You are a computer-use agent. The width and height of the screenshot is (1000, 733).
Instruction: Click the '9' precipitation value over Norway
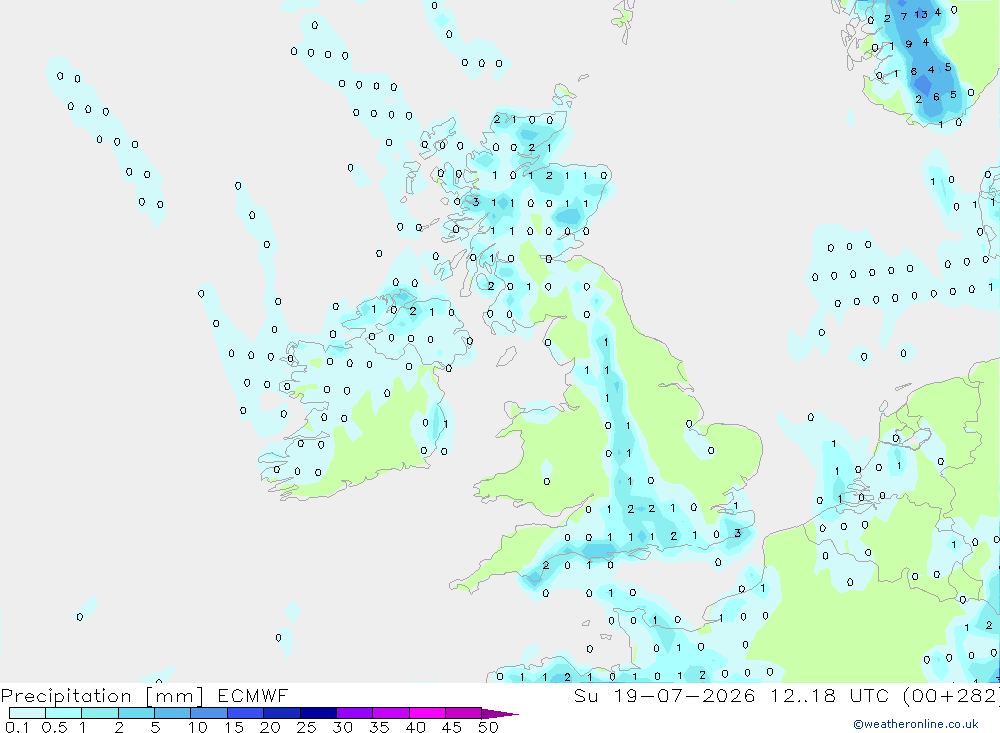click(x=909, y=44)
